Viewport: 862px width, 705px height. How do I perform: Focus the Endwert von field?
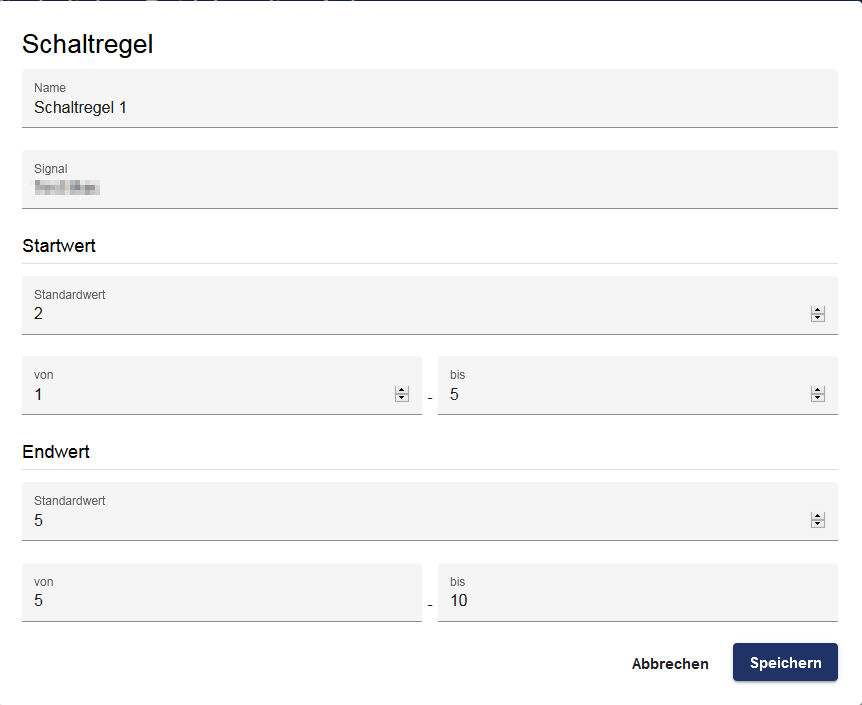tap(222, 592)
